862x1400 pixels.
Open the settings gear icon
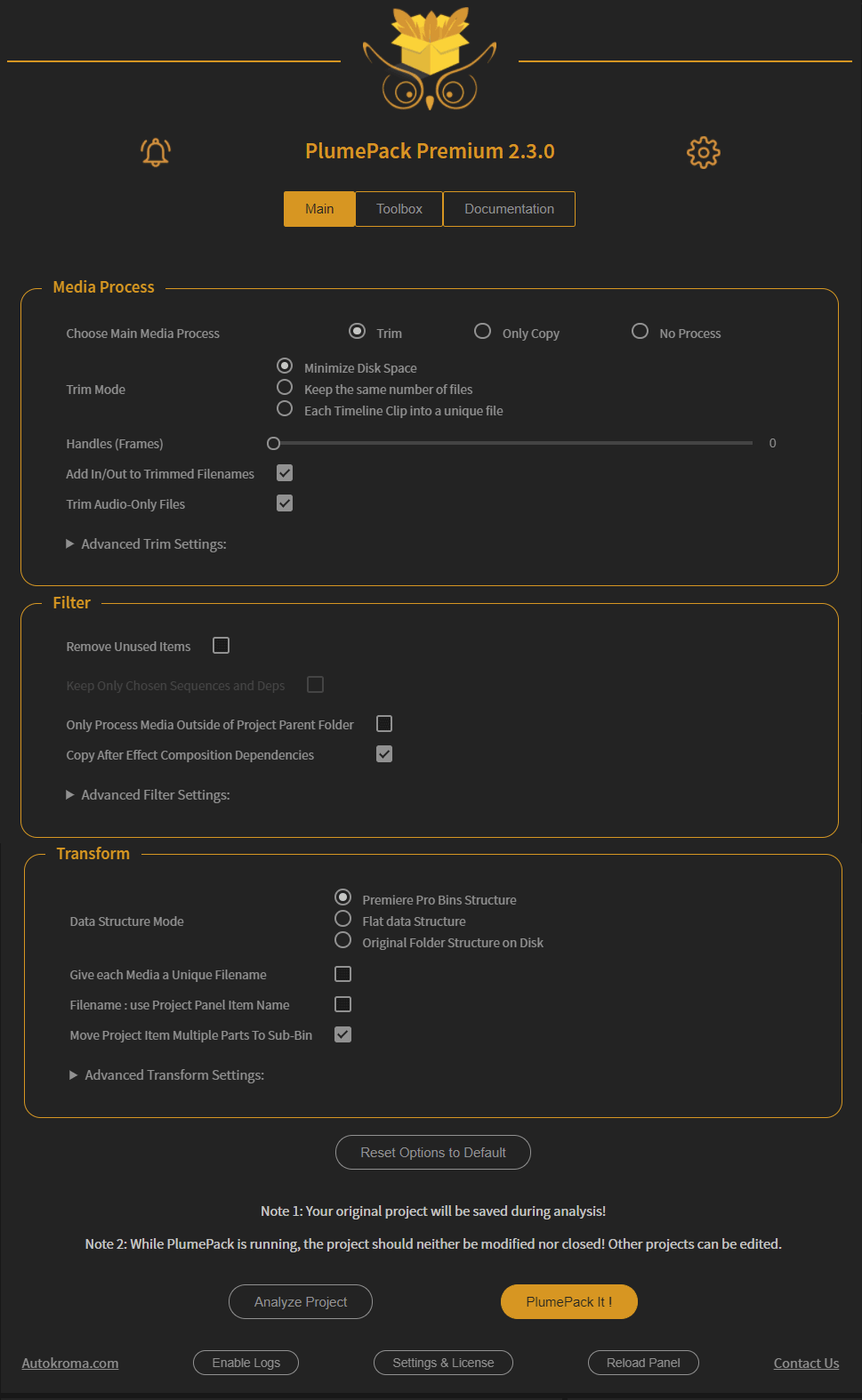pyautogui.click(x=703, y=152)
